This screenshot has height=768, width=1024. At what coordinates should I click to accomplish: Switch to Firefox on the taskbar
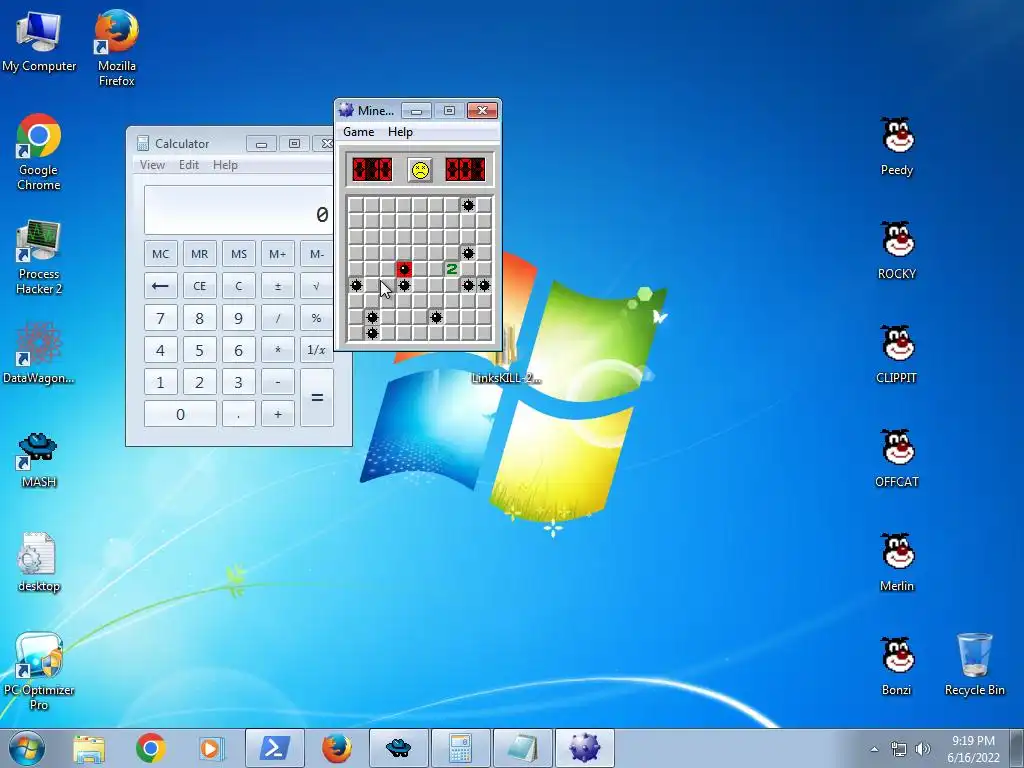pos(336,748)
